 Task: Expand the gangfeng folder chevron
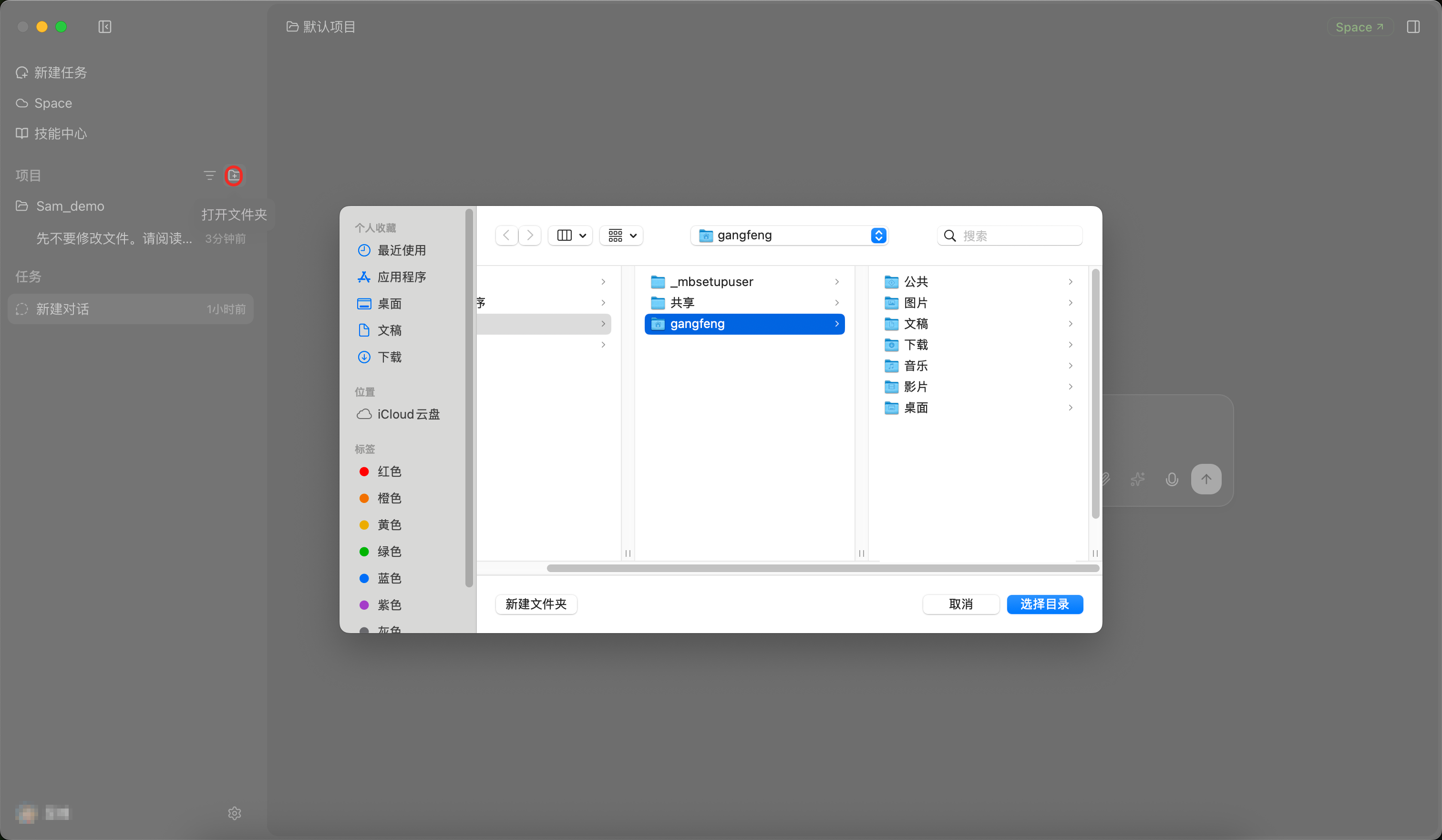click(x=836, y=324)
